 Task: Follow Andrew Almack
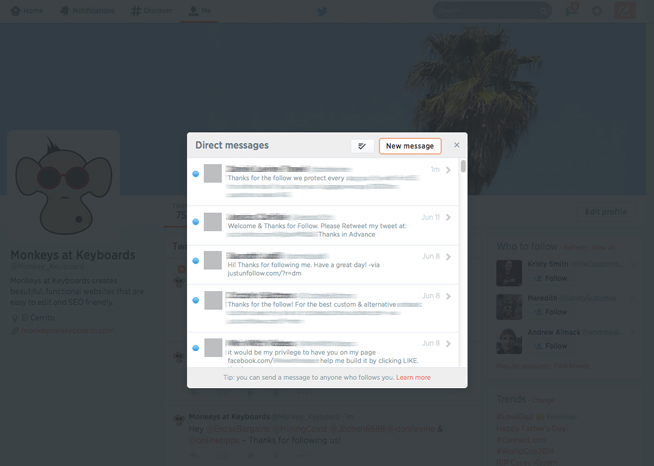551,346
